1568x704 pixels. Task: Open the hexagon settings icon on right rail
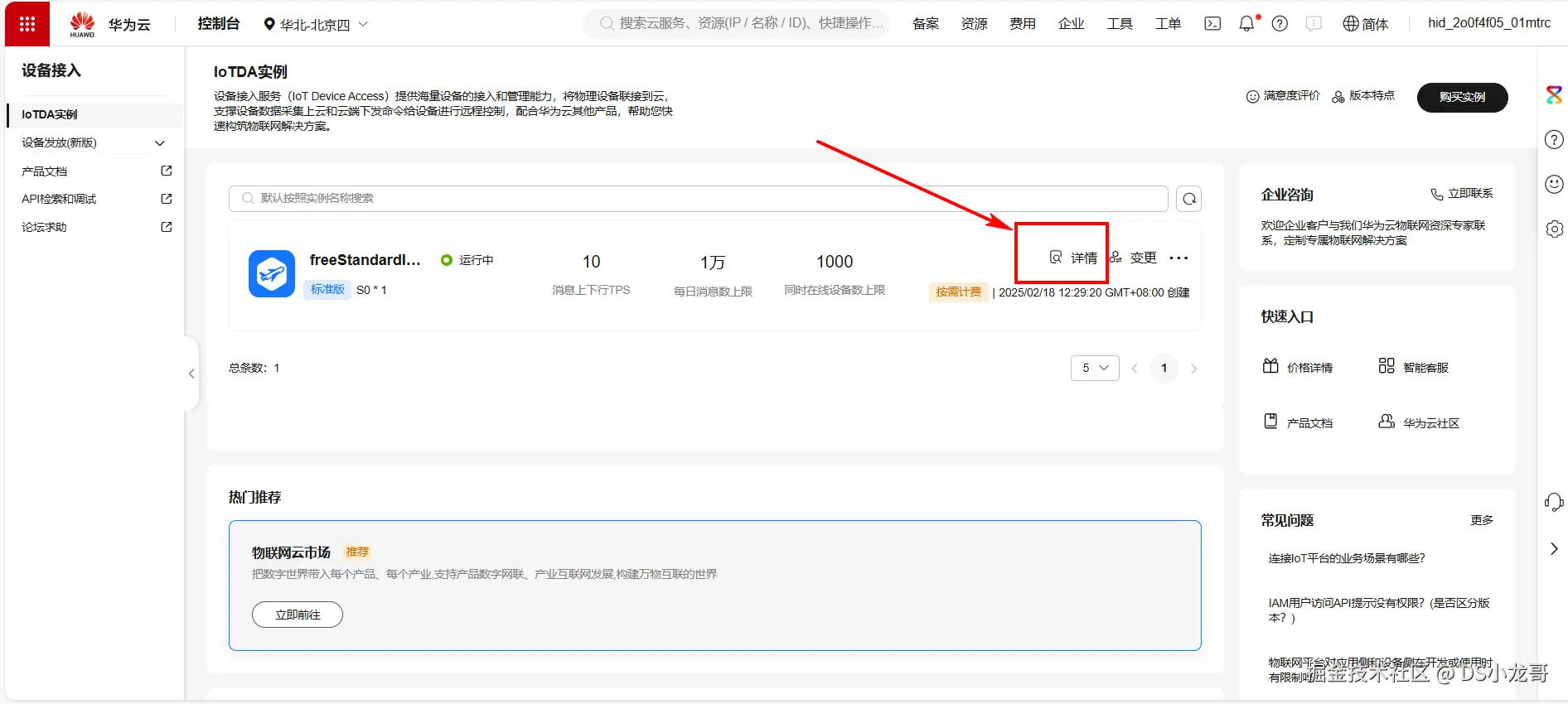[1554, 229]
